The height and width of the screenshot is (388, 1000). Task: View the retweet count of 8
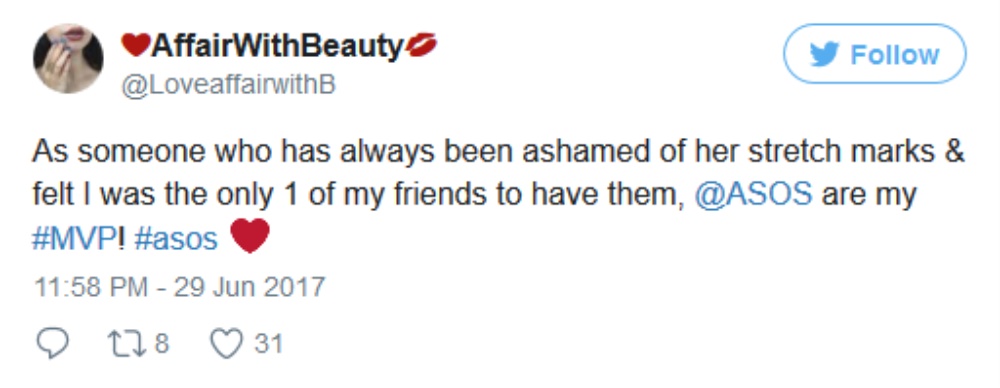(x=161, y=345)
